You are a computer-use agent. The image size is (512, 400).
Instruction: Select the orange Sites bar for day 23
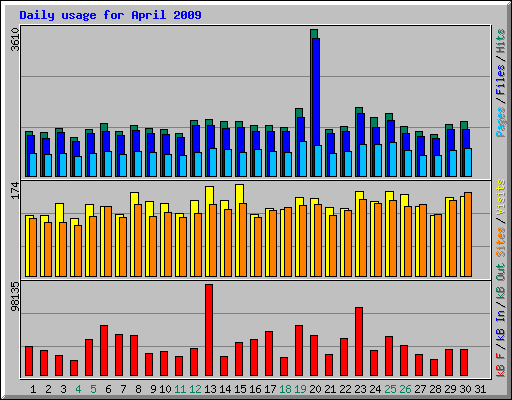(x=363, y=238)
